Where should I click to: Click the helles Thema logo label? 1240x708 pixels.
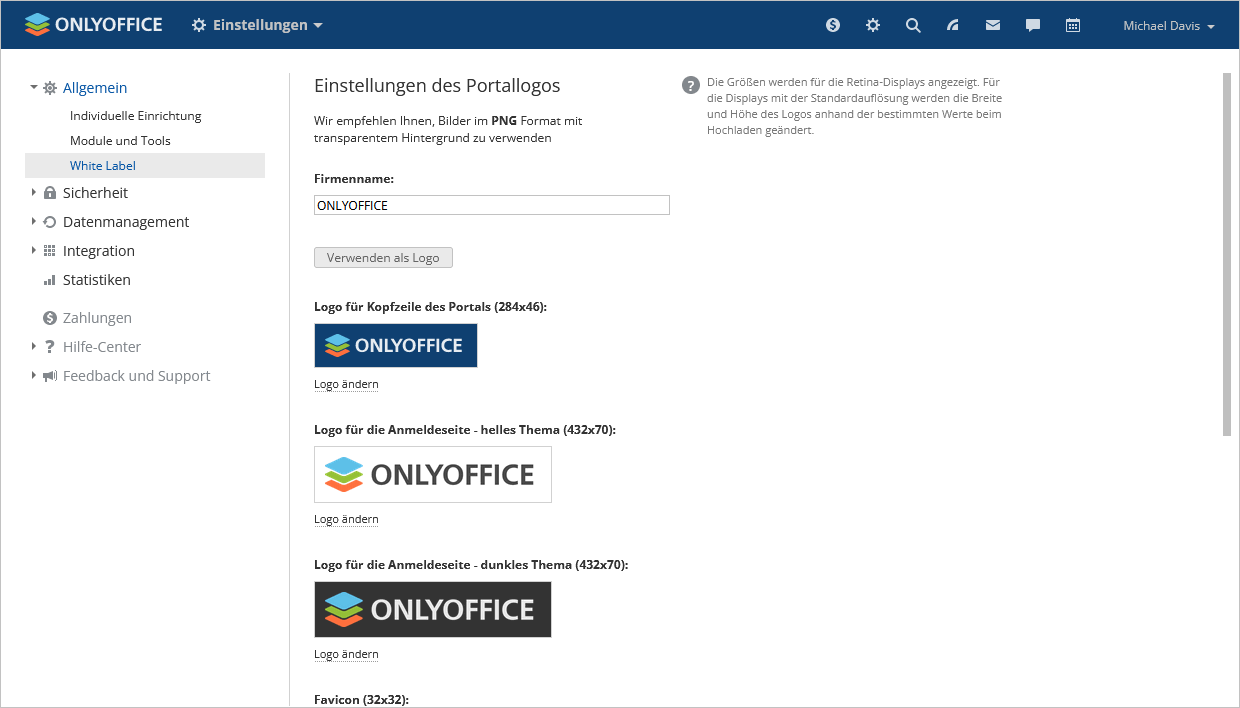tap(465, 430)
